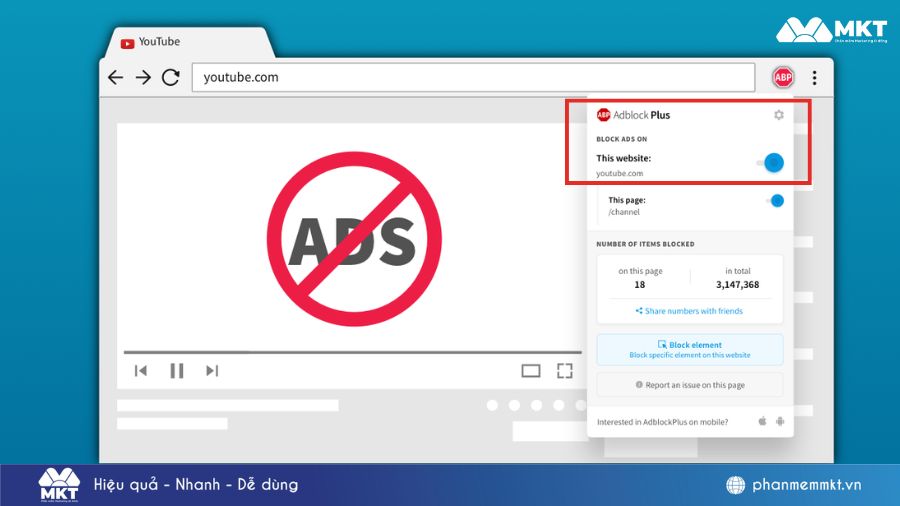
Task: Click the Adblock Plus logo in popup
Action: click(x=633, y=115)
